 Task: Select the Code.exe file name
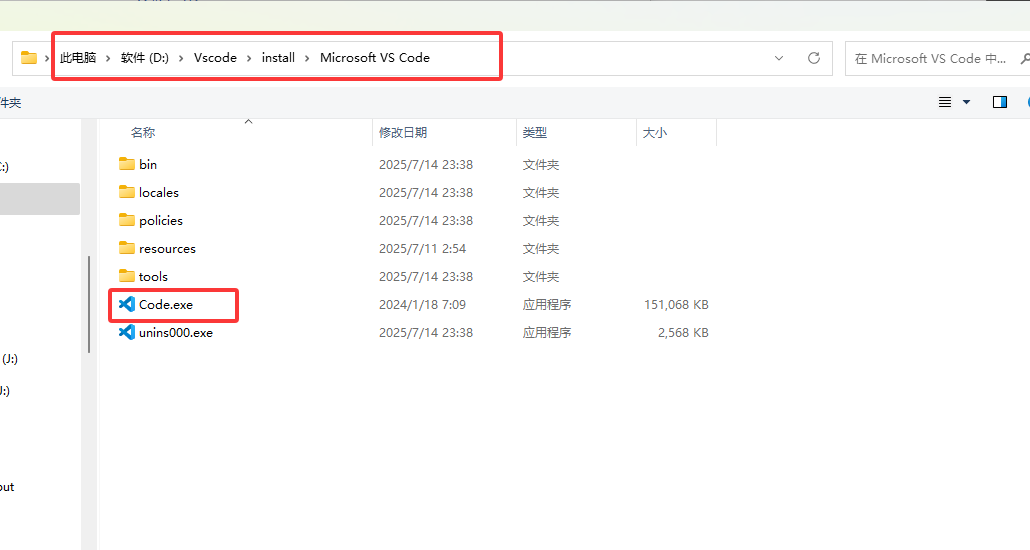click(x=166, y=305)
